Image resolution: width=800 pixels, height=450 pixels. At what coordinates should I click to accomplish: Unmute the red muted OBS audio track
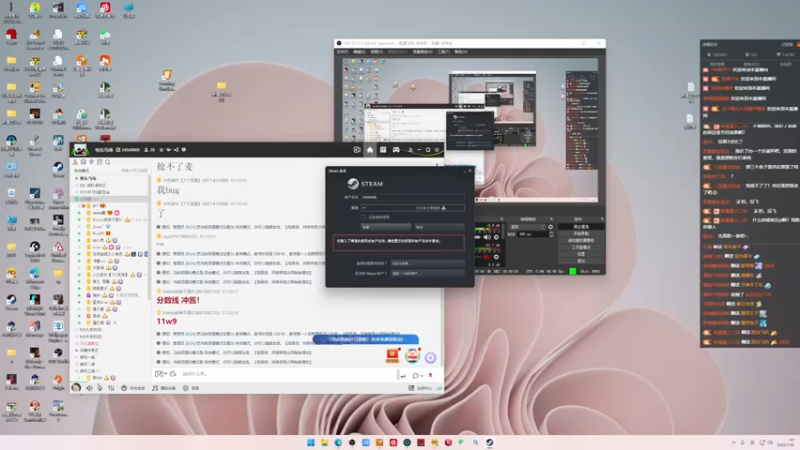click(487, 257)
